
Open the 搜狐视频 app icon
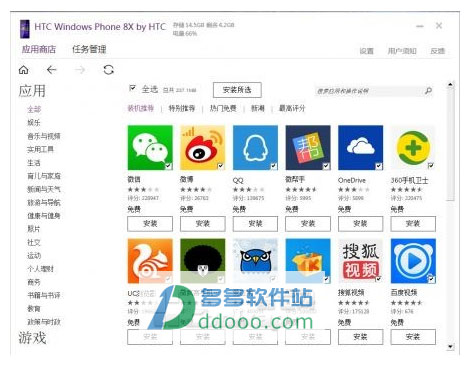360,261
